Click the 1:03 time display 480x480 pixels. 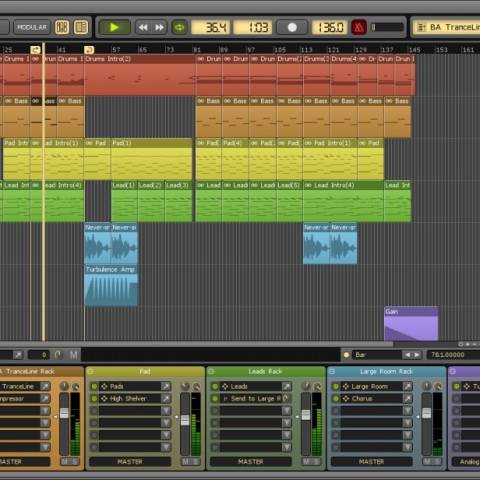[253, 27]
